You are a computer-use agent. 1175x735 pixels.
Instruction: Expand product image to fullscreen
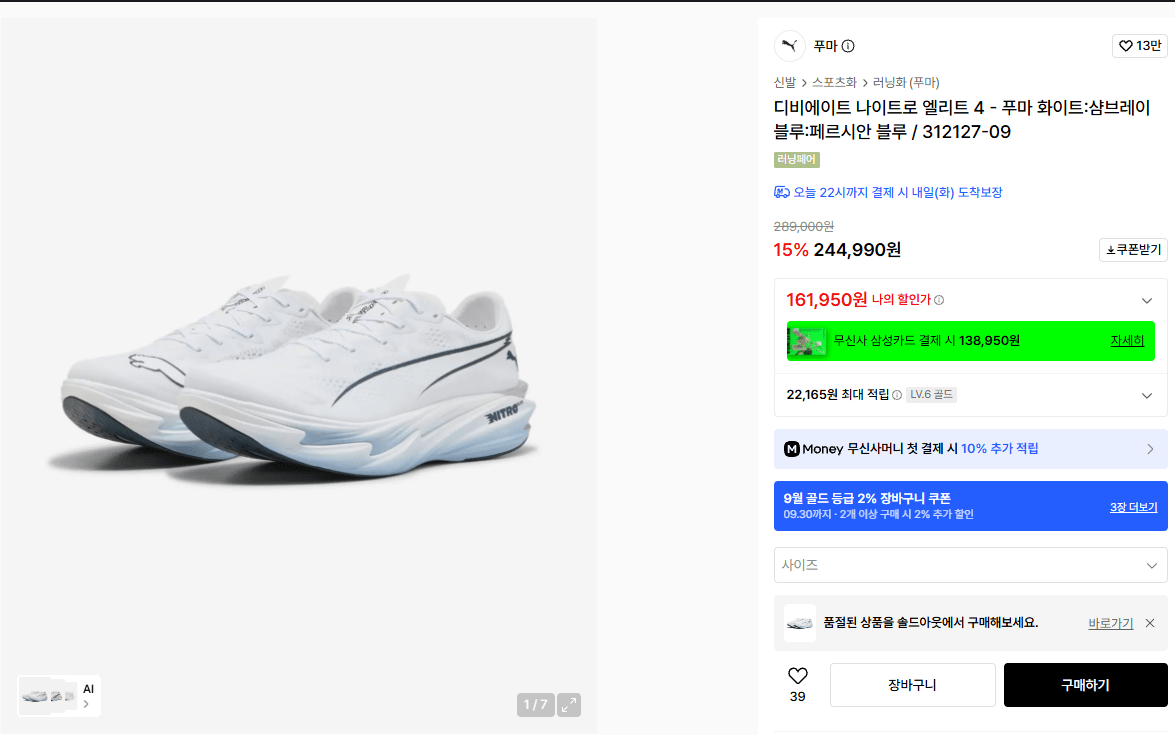pyautogui.click(x=569, y=705)
